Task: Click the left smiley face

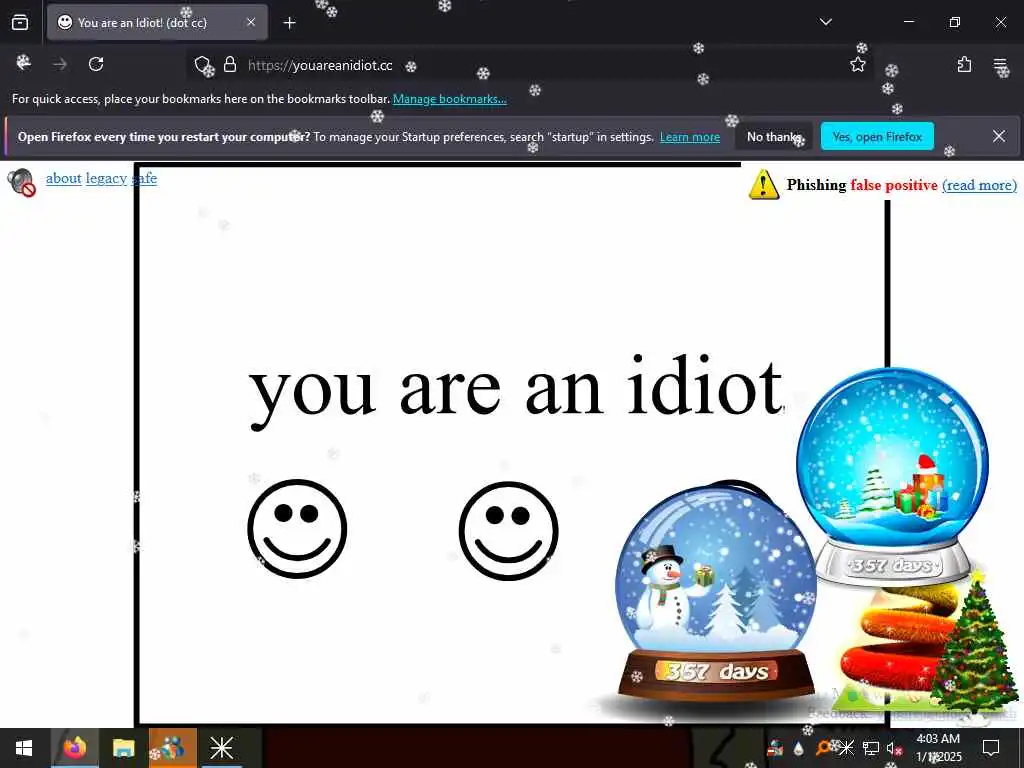Action: tap(297, 529)
